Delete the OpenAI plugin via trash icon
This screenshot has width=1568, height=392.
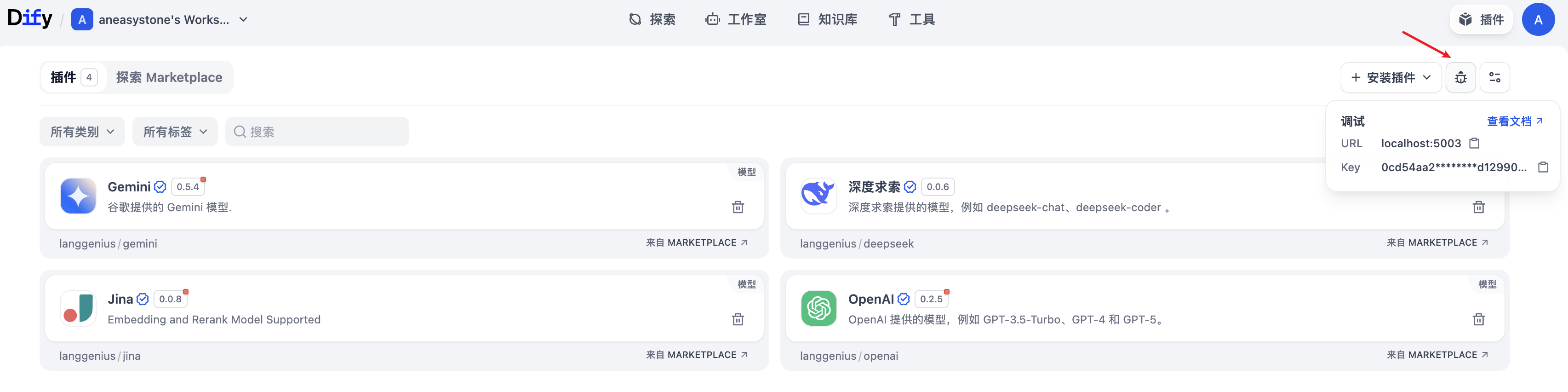[1478, 319]
